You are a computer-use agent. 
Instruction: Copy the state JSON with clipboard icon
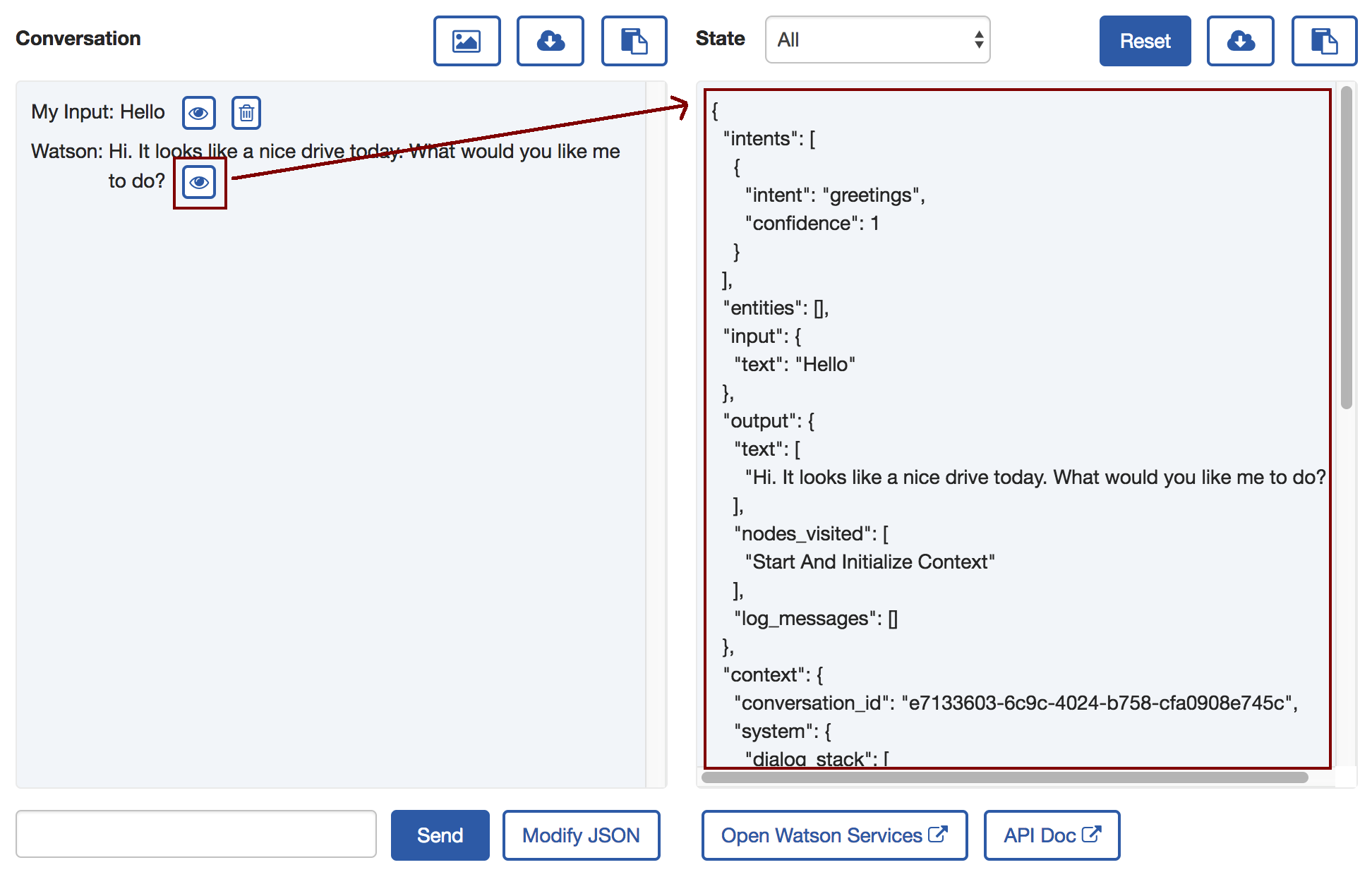1324,41
